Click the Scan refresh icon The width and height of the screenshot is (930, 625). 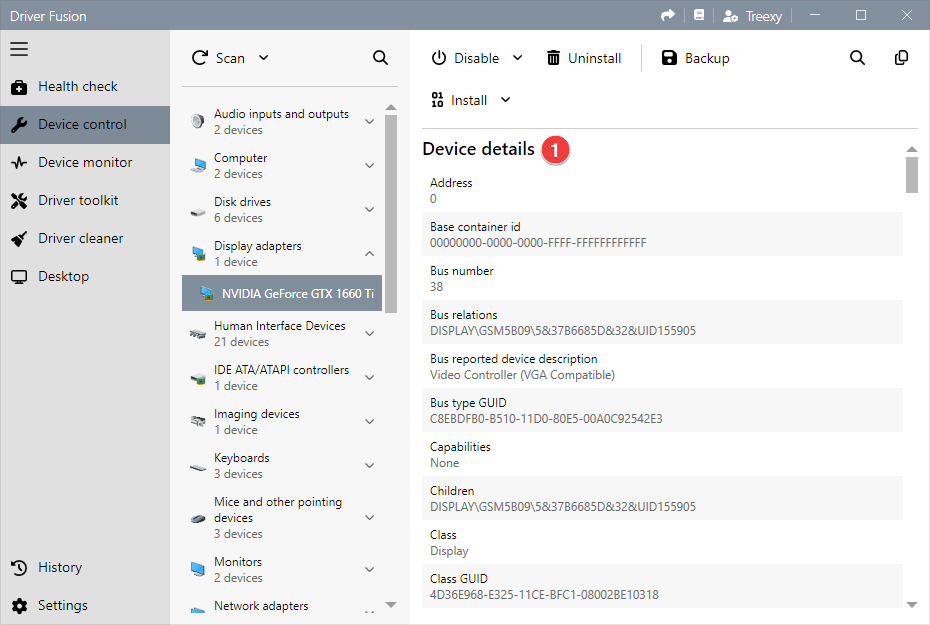[x=200, y=58]
